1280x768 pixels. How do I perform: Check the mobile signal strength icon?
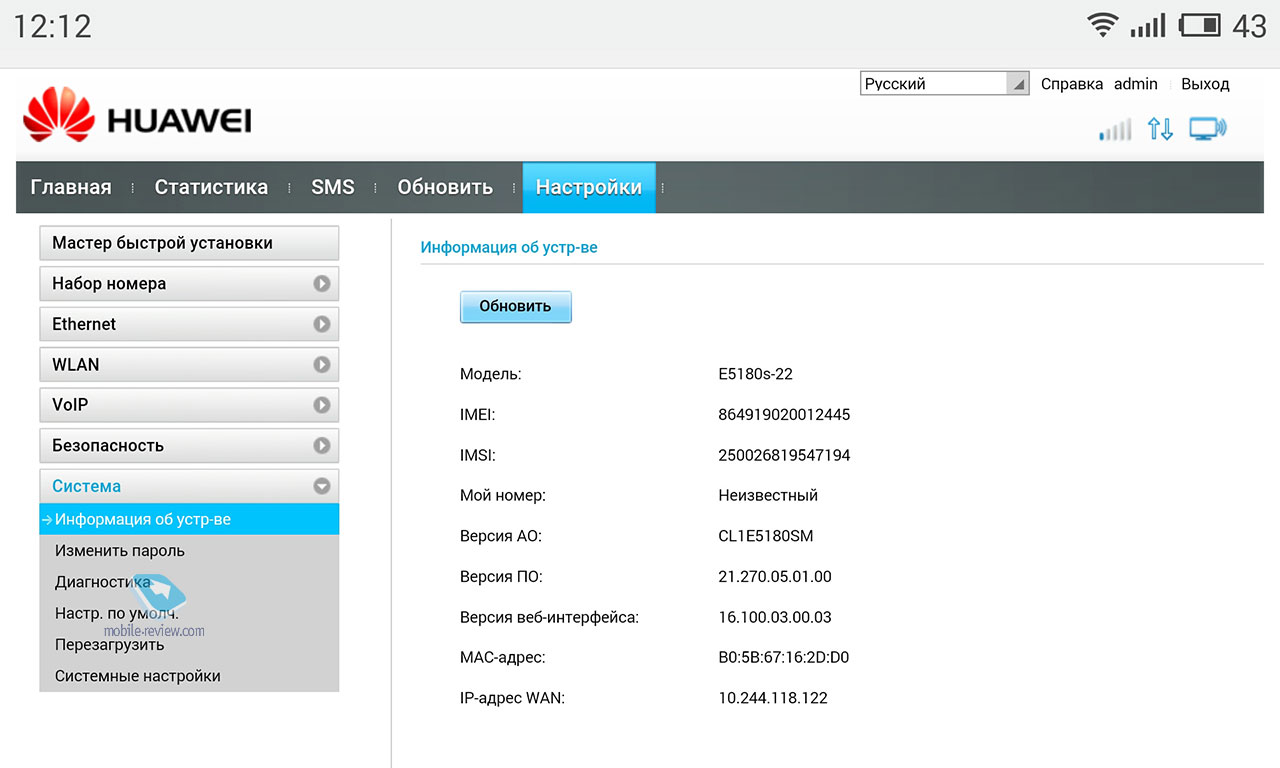[x=1115, y=130]
